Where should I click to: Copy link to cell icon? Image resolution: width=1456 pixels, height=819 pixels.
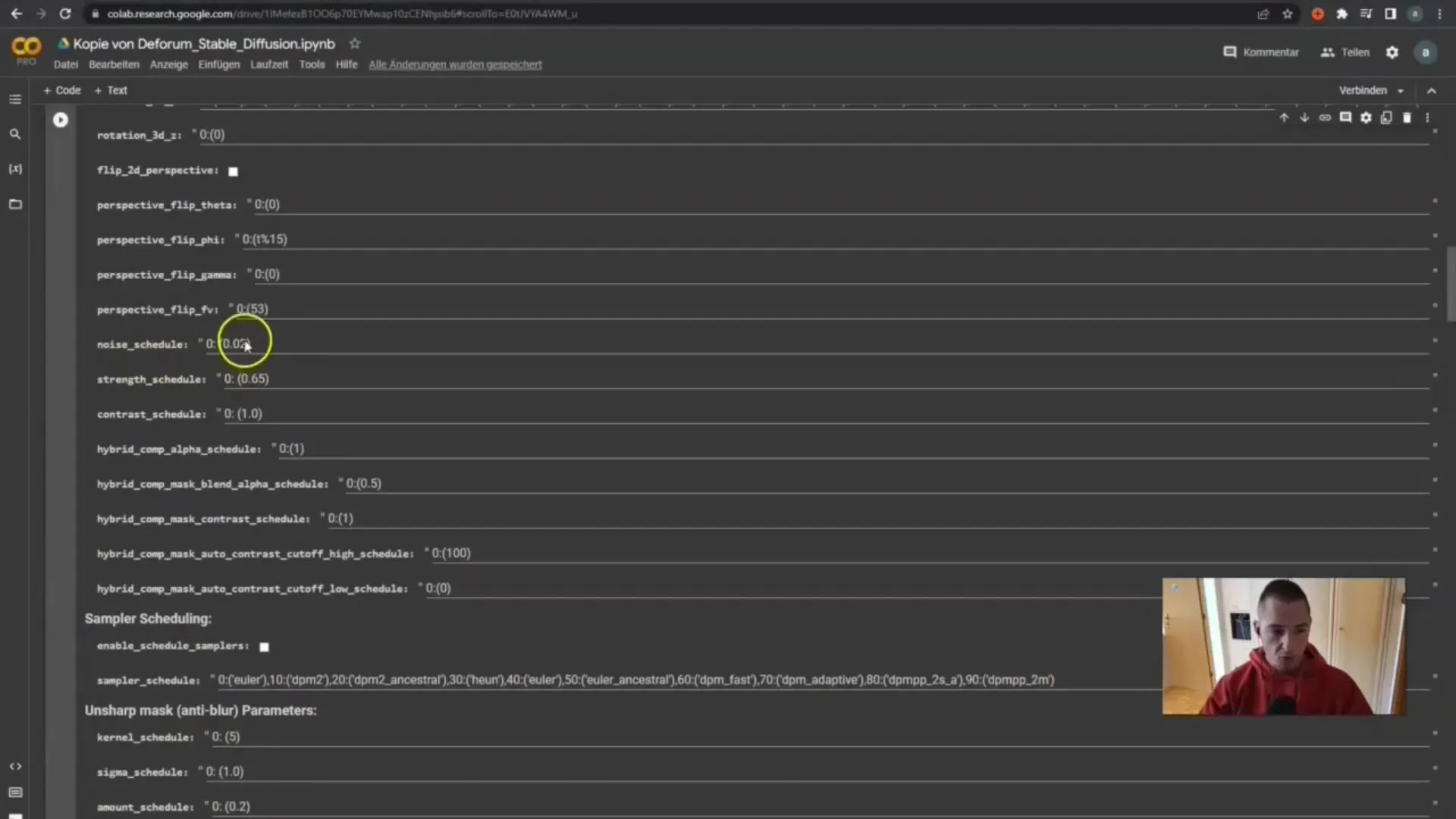tap(1325, 118)
